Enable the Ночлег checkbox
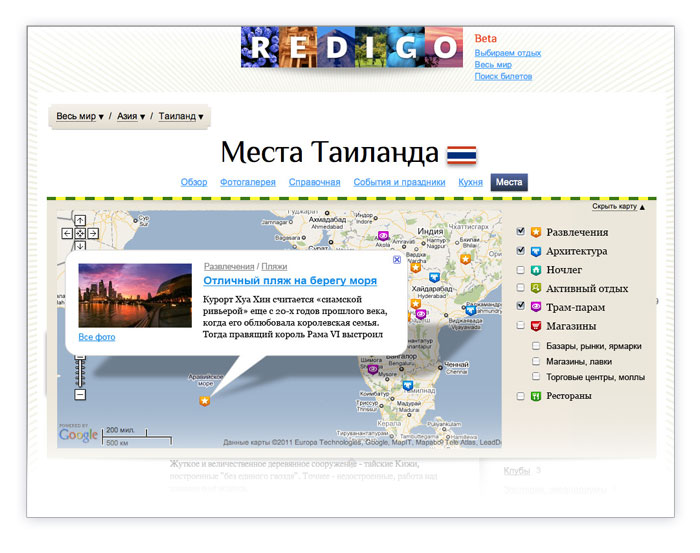700x553 pixels. pos(520,270)
